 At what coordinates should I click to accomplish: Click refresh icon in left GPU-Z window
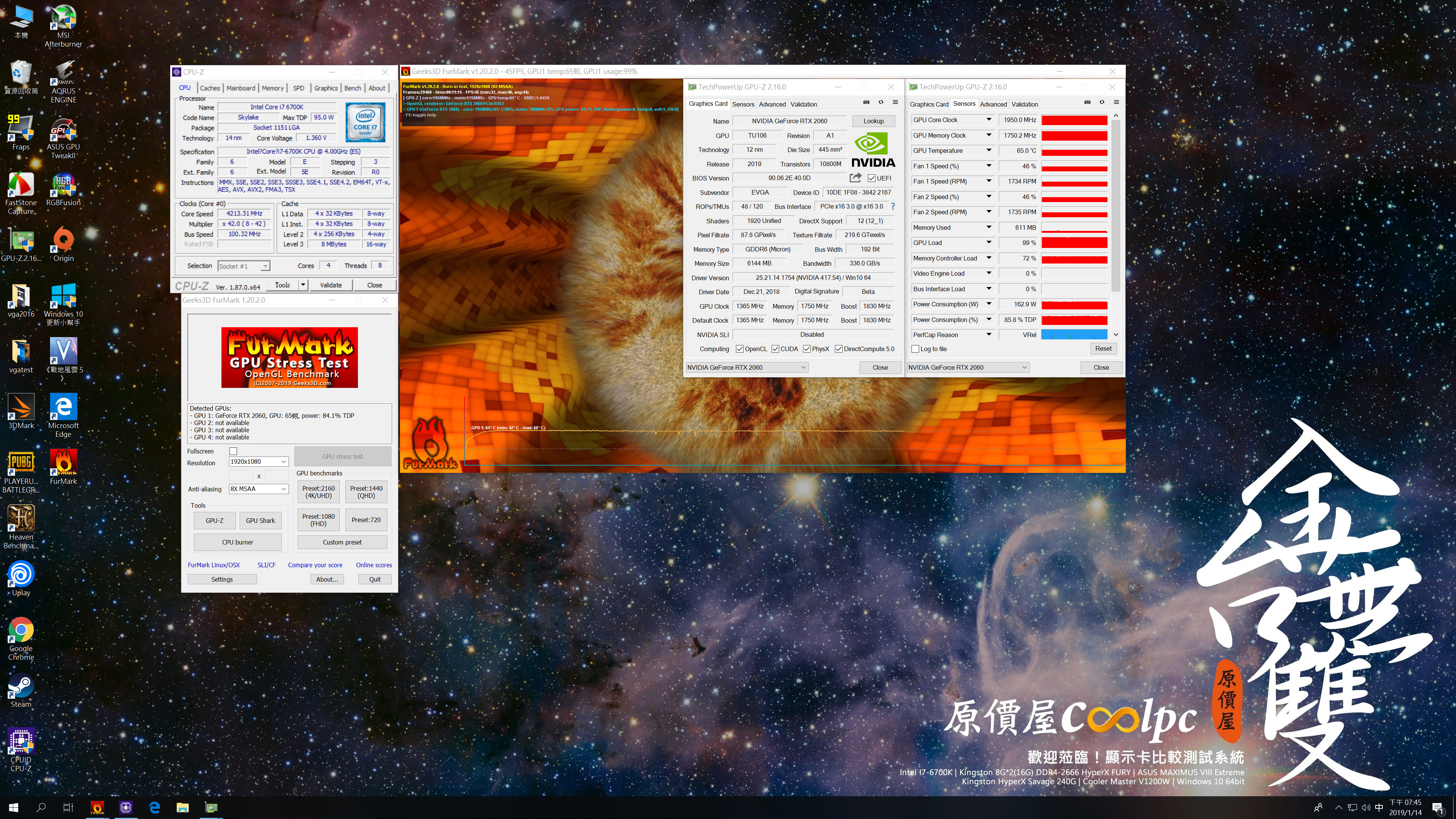880,102
